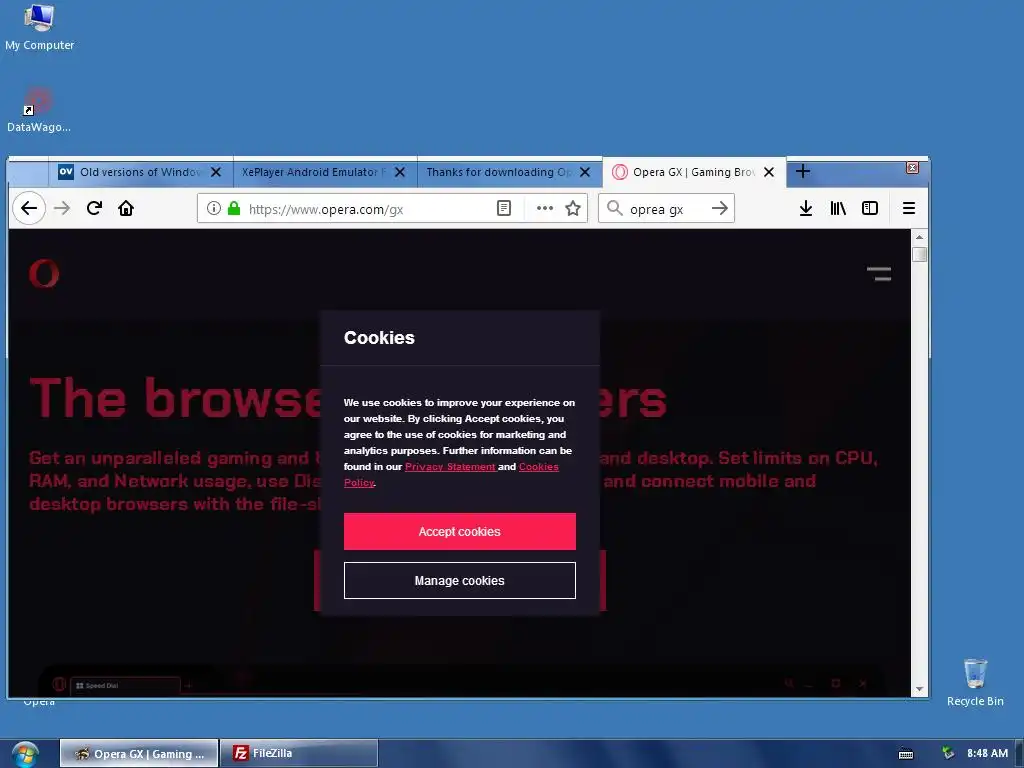Activate Opera GX taskbar button

point(139,754)
